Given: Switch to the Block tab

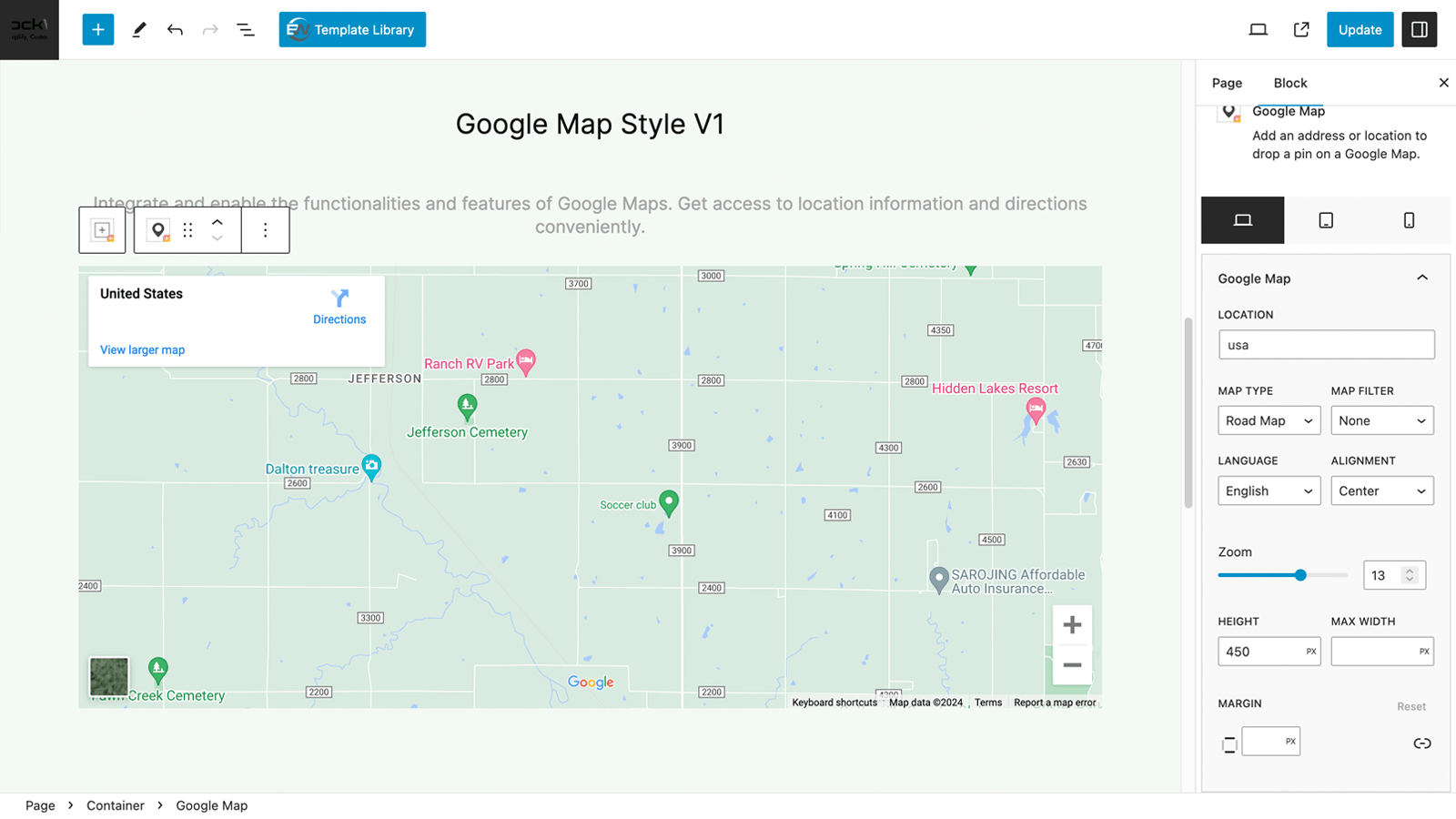Looking at the screenshot, I should (x=1290, y=83).
